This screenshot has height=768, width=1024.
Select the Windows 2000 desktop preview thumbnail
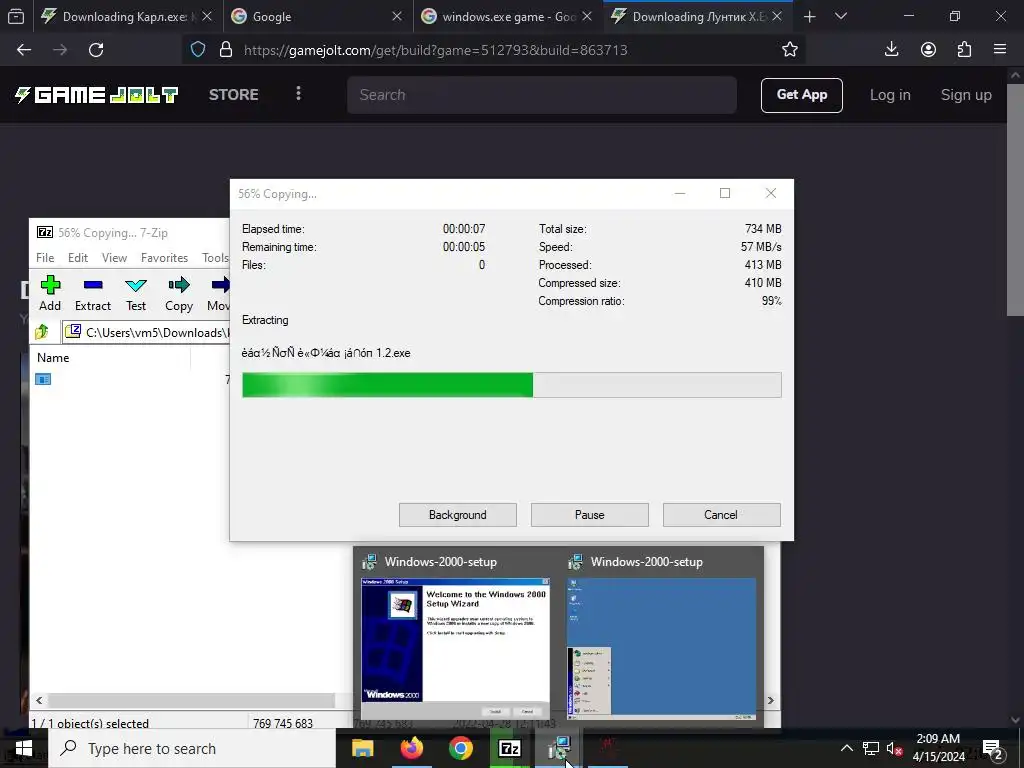click(662, 648)
